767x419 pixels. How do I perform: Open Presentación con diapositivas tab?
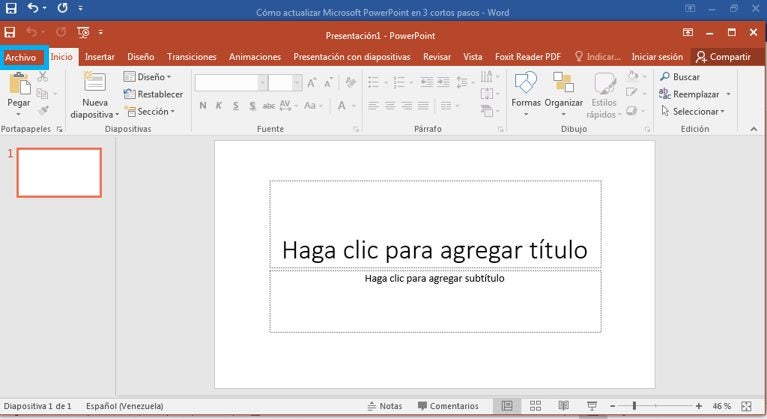pyautogui.click(x=352, y=57)
